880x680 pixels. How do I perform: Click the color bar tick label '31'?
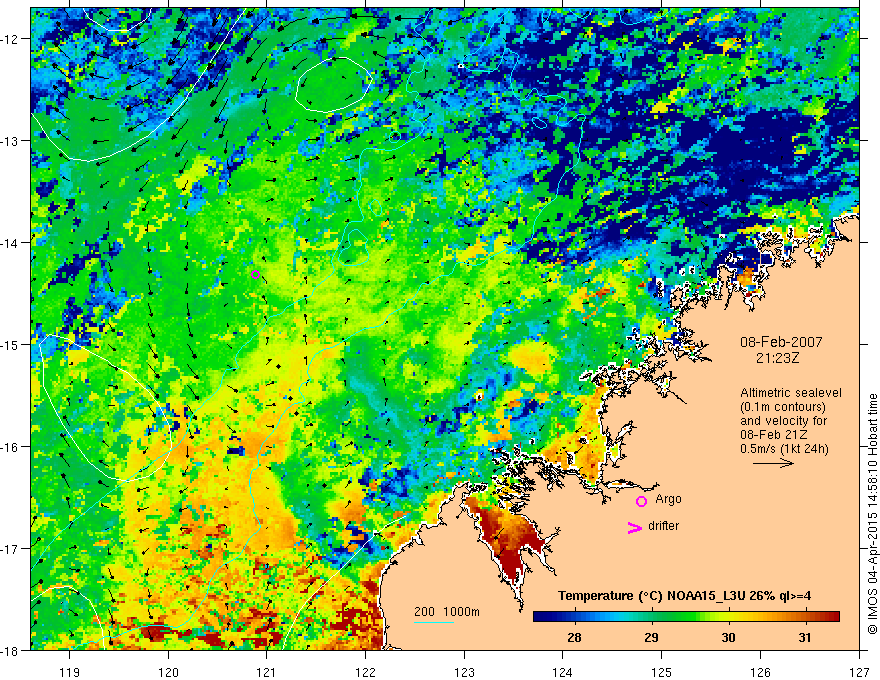pos(805,638)
